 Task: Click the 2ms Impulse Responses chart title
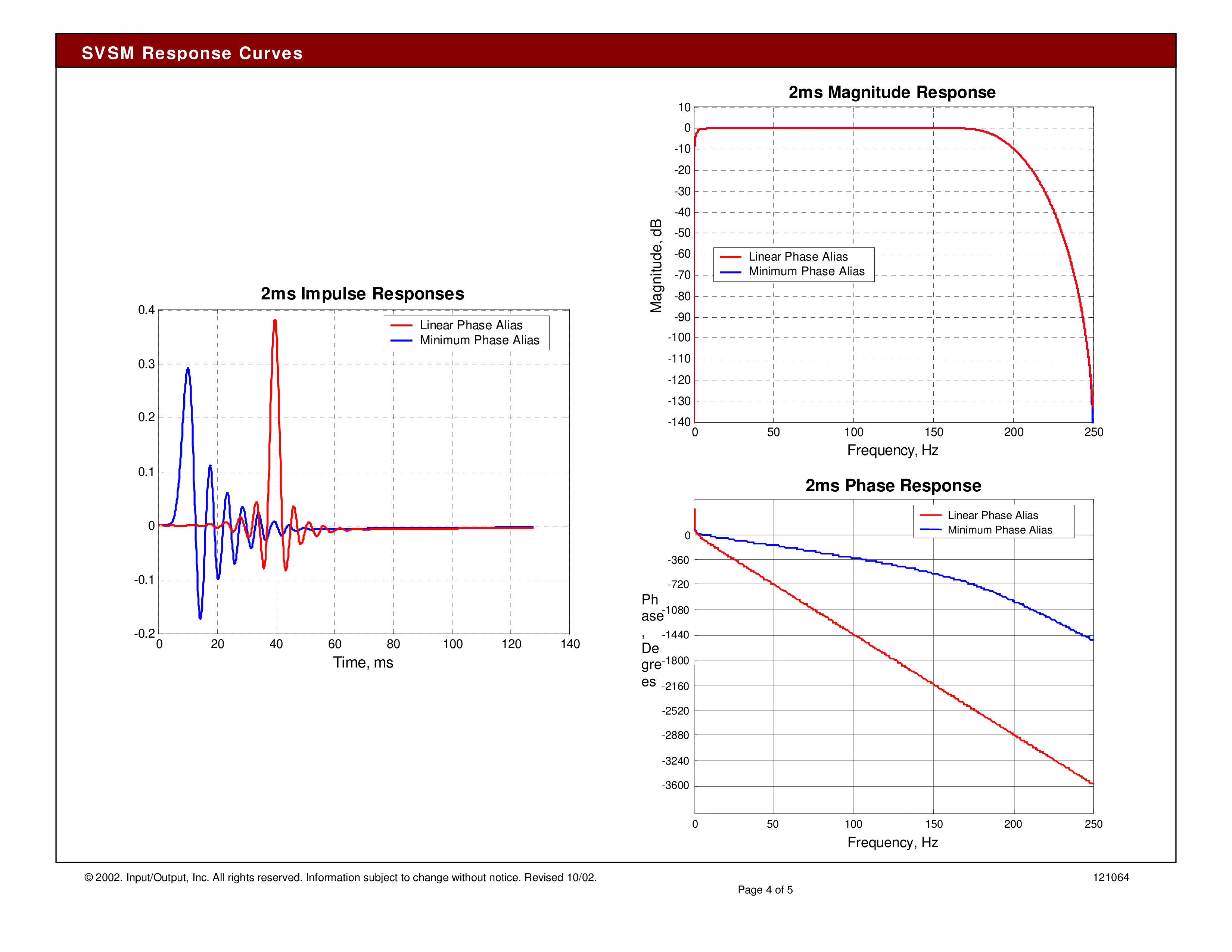coord(362,294)
